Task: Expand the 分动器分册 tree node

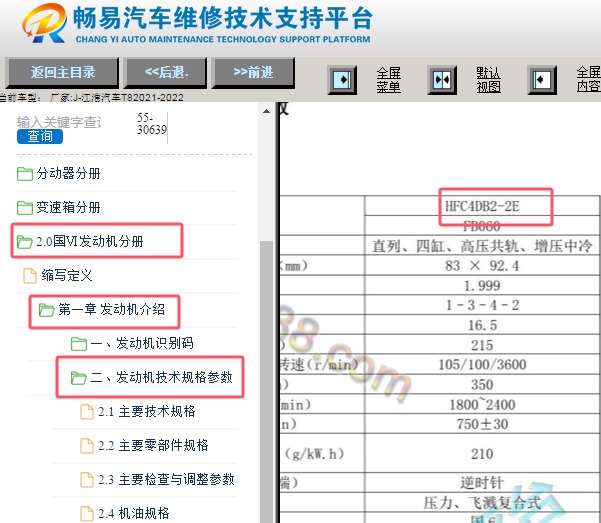Action: click(68, 174)
